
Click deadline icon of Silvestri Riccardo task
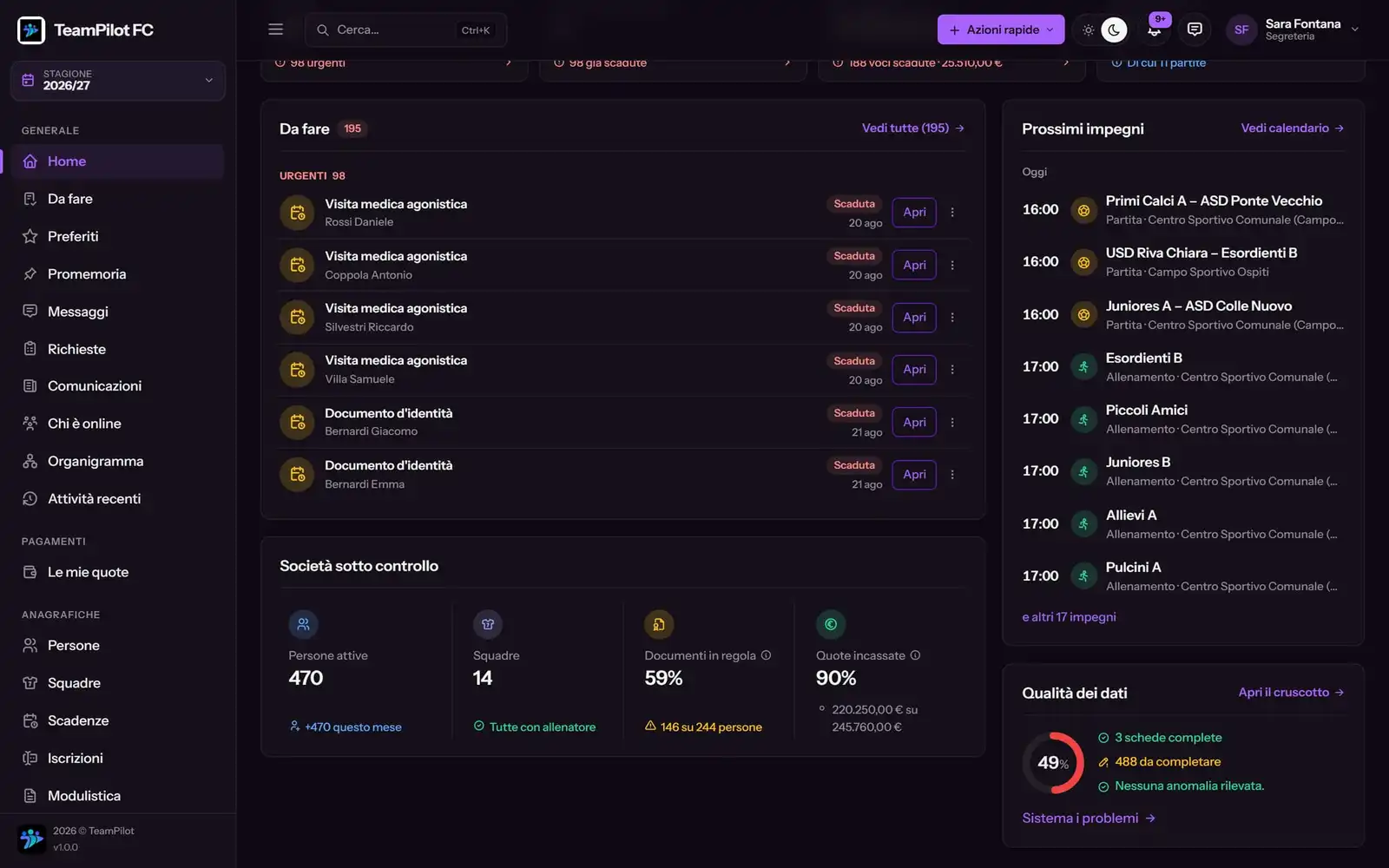click(297, 317)
